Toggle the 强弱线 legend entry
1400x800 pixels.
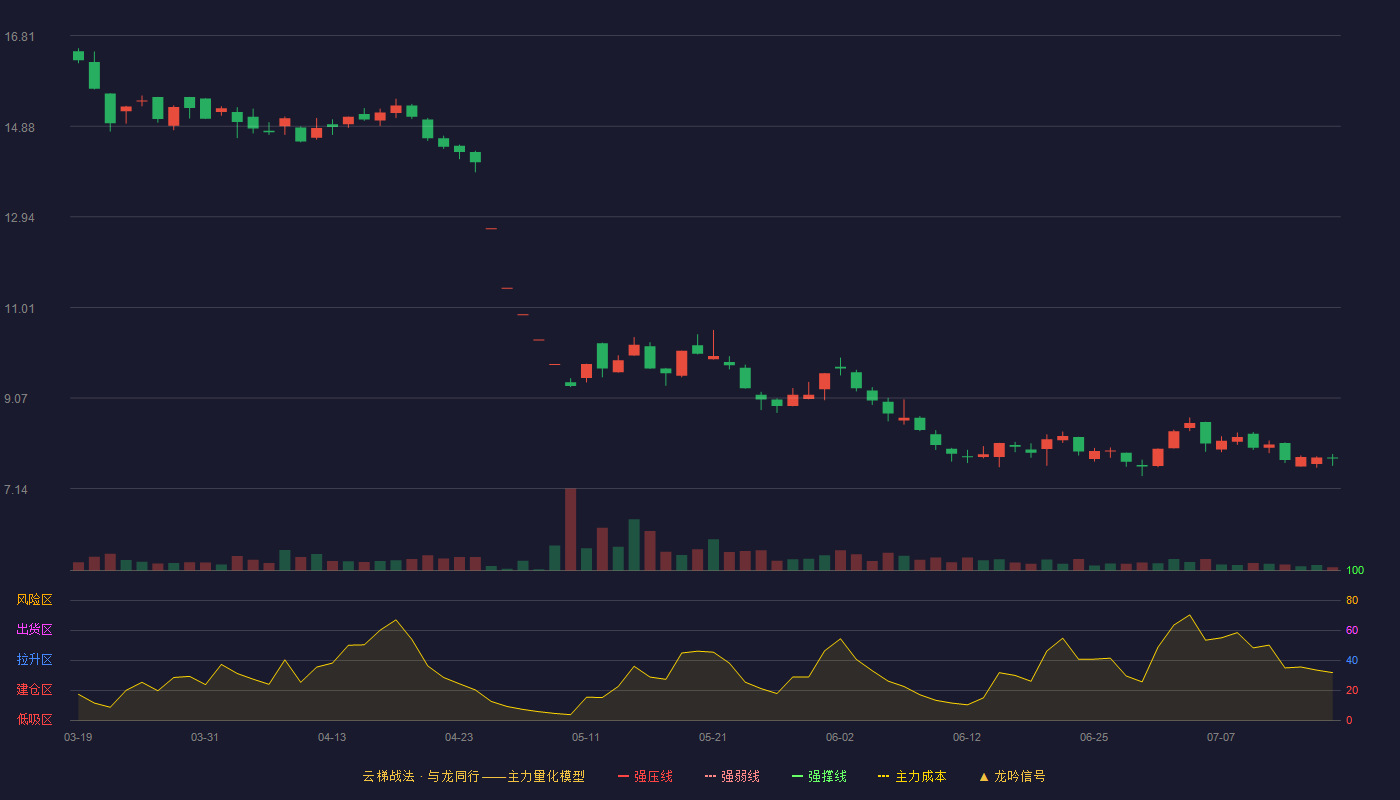pos(732,776)
